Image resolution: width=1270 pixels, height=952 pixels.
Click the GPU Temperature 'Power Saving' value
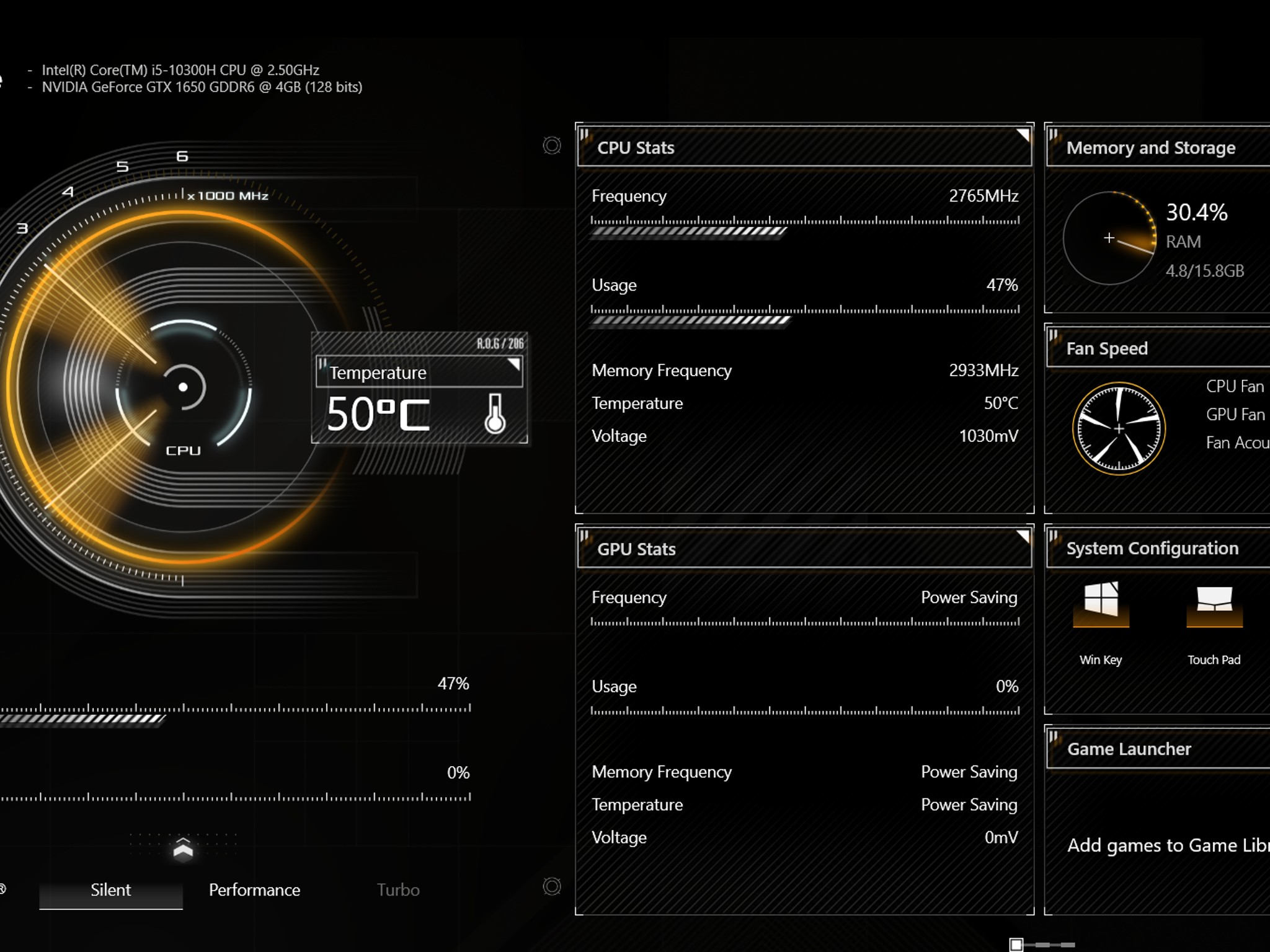pos(969,804)
